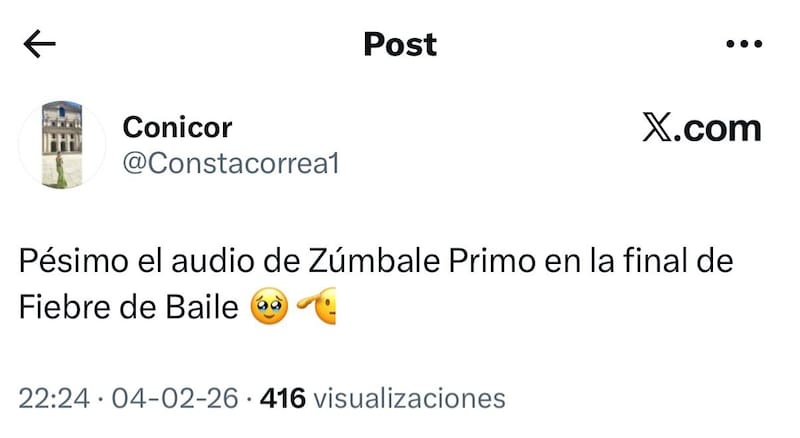Click the ".com" text beside the X logo
This screenshot has width=800, height=438.
(718, 129)
